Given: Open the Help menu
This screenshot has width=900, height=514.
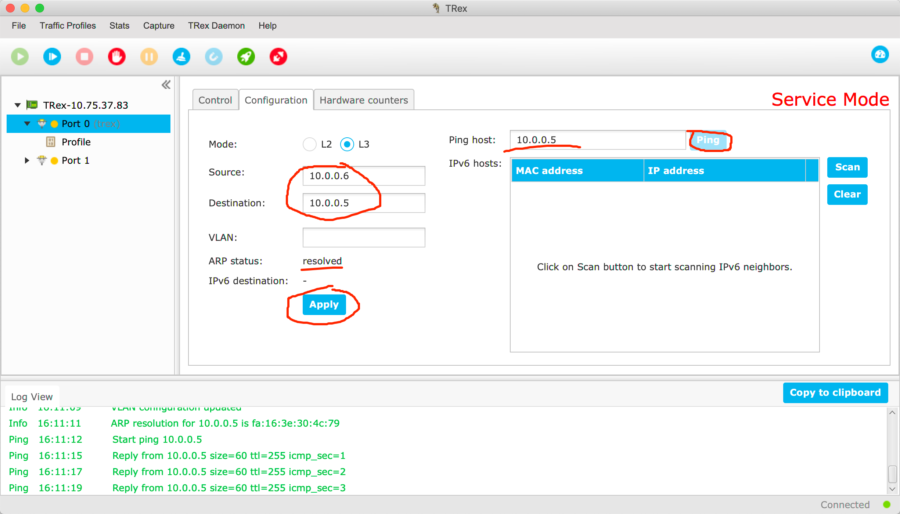Looking at the screenshot, I should (x=267, y=26).
